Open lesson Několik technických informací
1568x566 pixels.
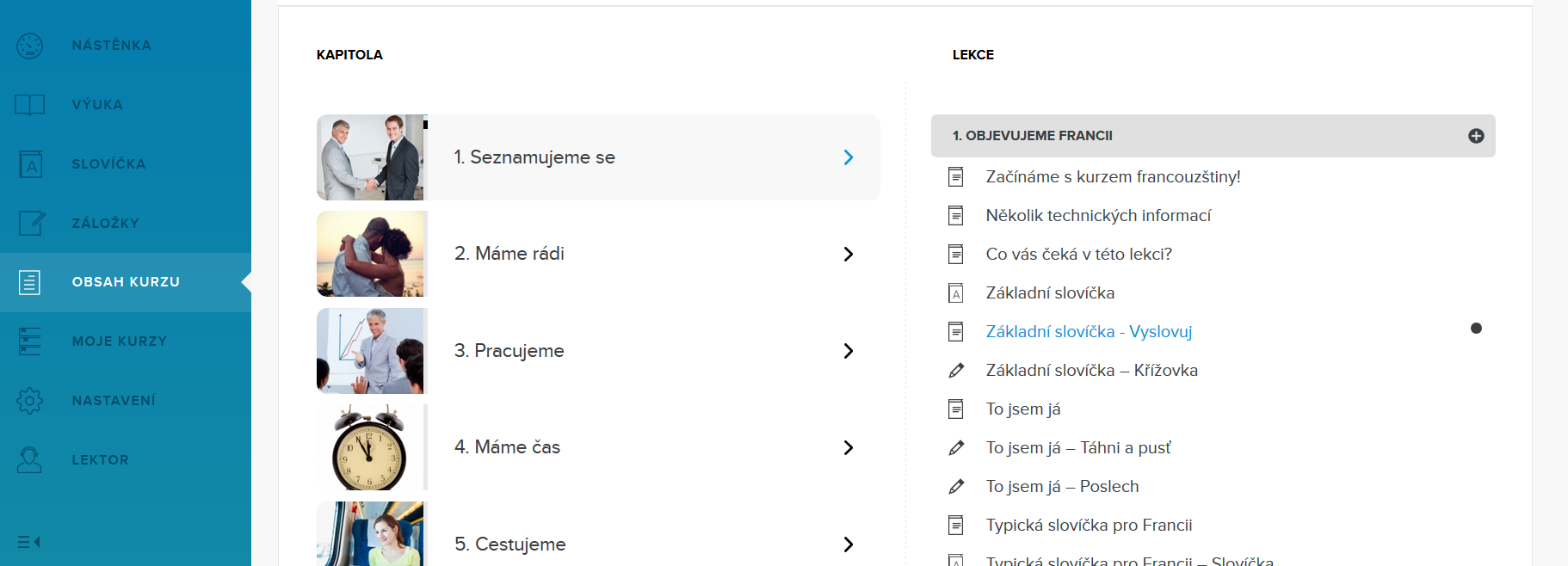[1098, 216]
